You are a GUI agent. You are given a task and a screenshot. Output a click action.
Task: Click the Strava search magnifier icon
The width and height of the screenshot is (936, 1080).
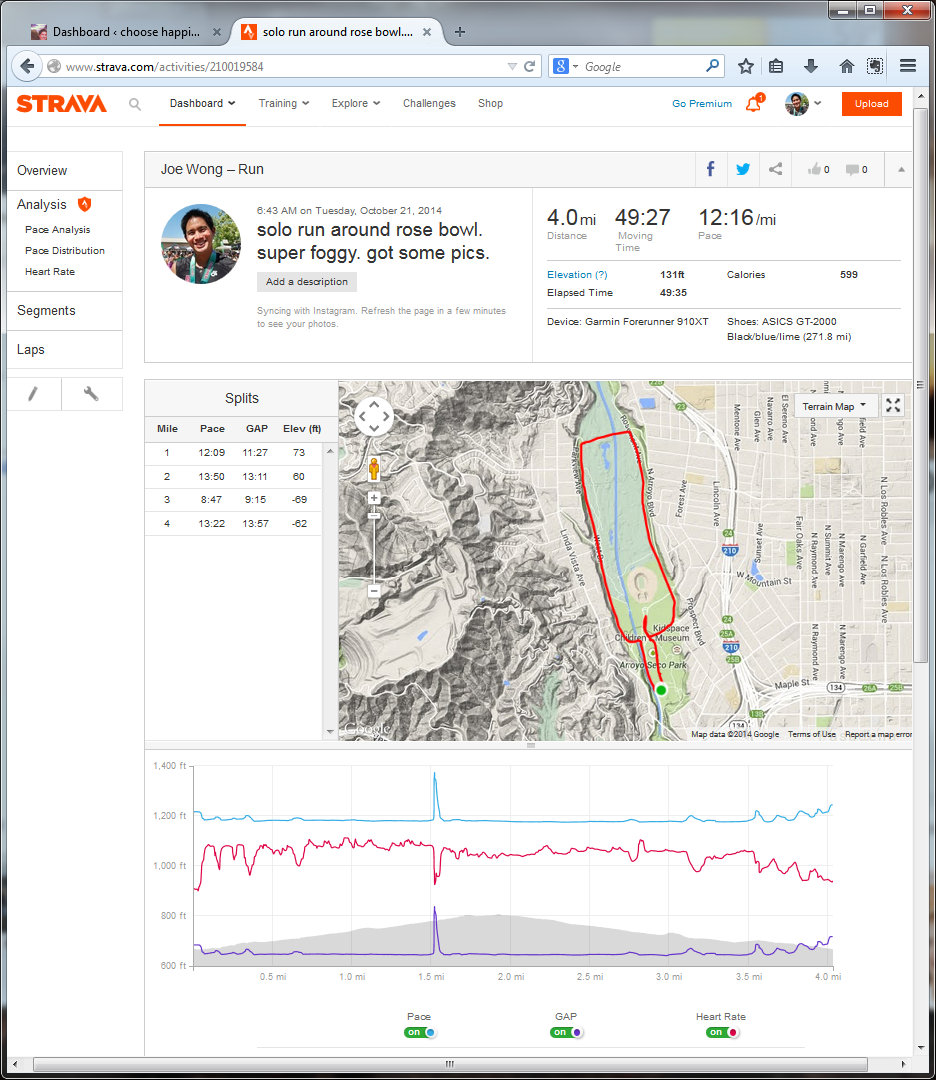point(135,104)
